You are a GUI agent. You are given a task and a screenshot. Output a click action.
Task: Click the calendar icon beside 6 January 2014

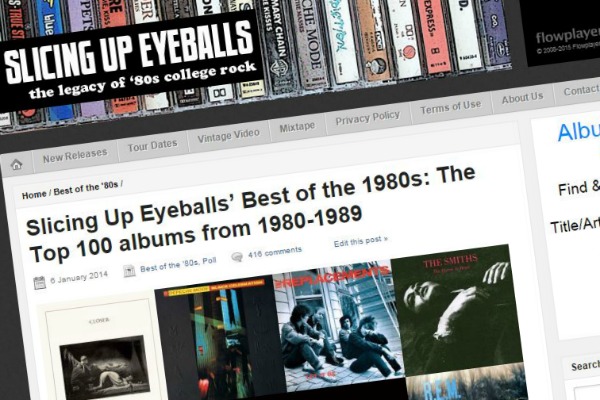[x=39, y=283]
